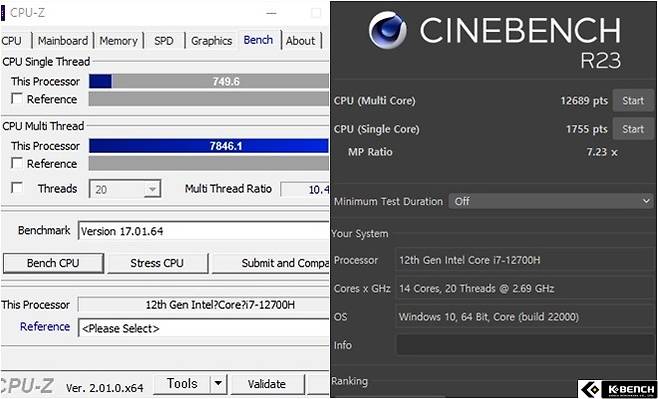Screen dimensions: 658x399
Task: Switch to the Memory tab
Action: (118, 41)
